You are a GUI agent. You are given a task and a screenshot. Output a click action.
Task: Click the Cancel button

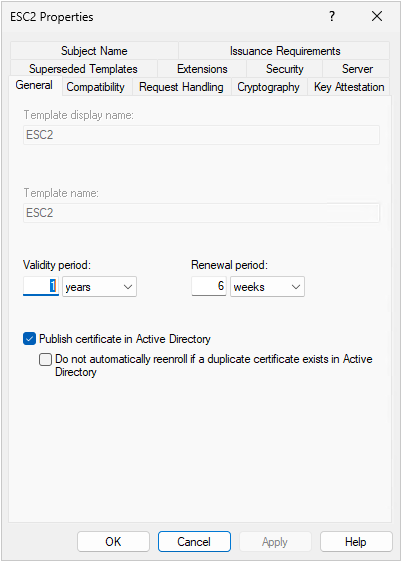(194, 541)
